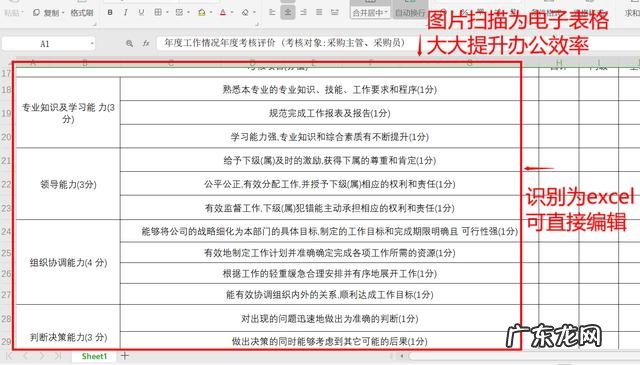The width and height of the screenshot is (640, 365).
Task: Open the font group dialog launcher
Action: point(257,24)
